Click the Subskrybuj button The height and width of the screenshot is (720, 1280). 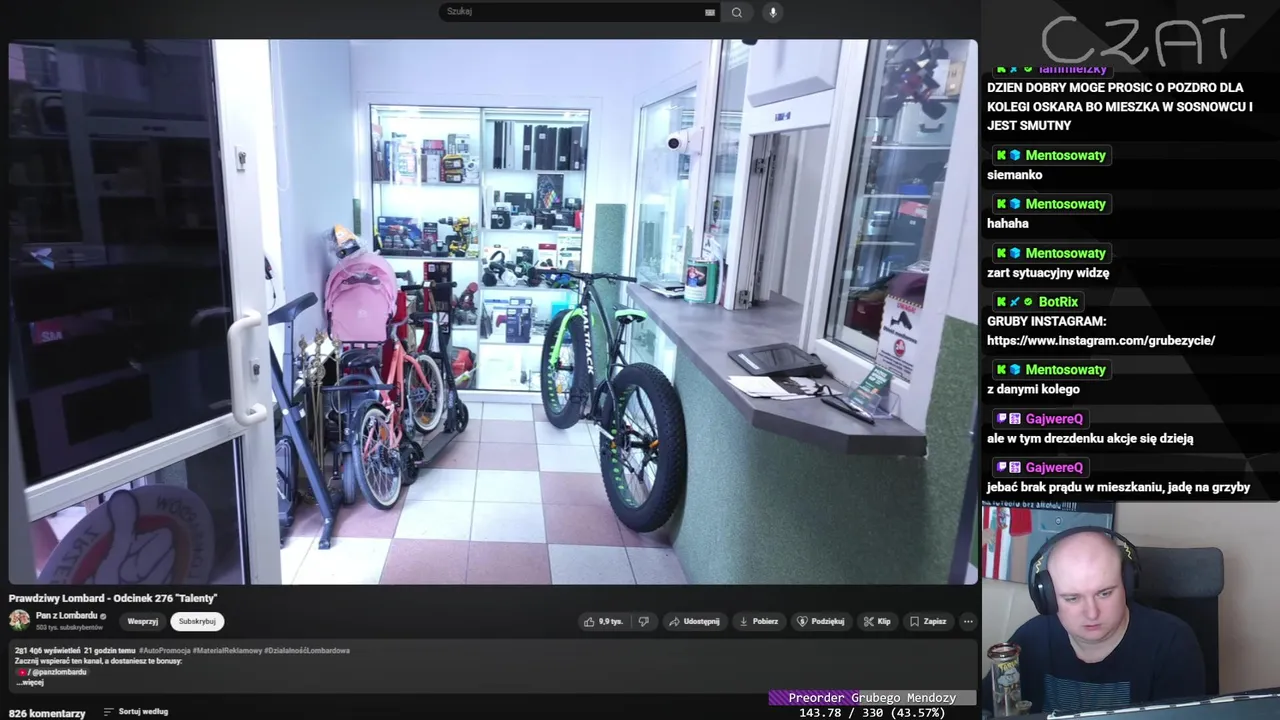click(x=197, y=621)
